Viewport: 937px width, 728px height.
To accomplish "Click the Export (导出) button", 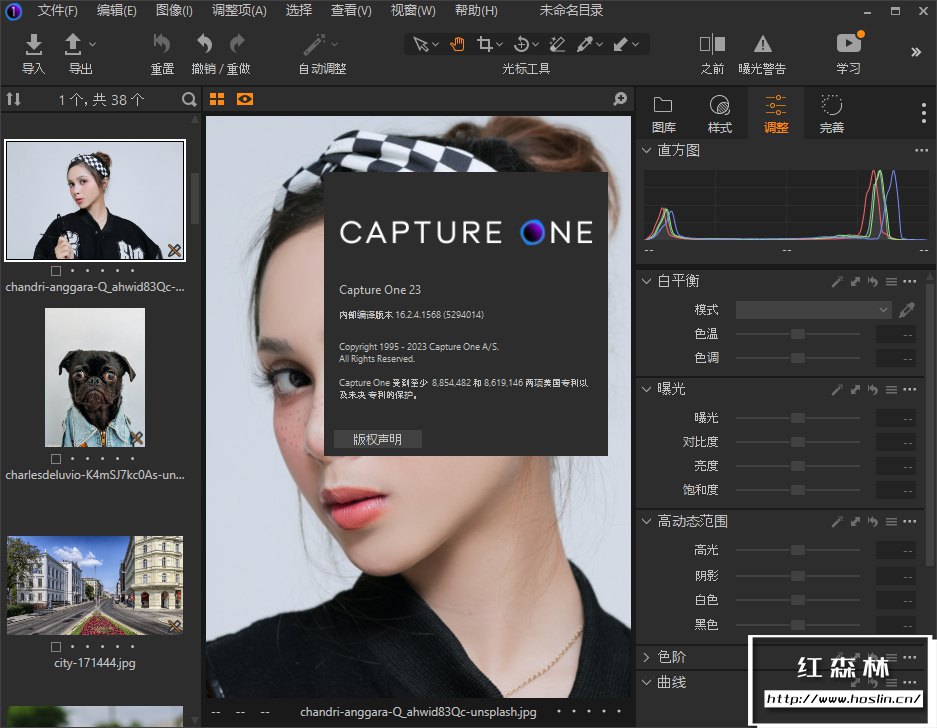I will [75, 45].
